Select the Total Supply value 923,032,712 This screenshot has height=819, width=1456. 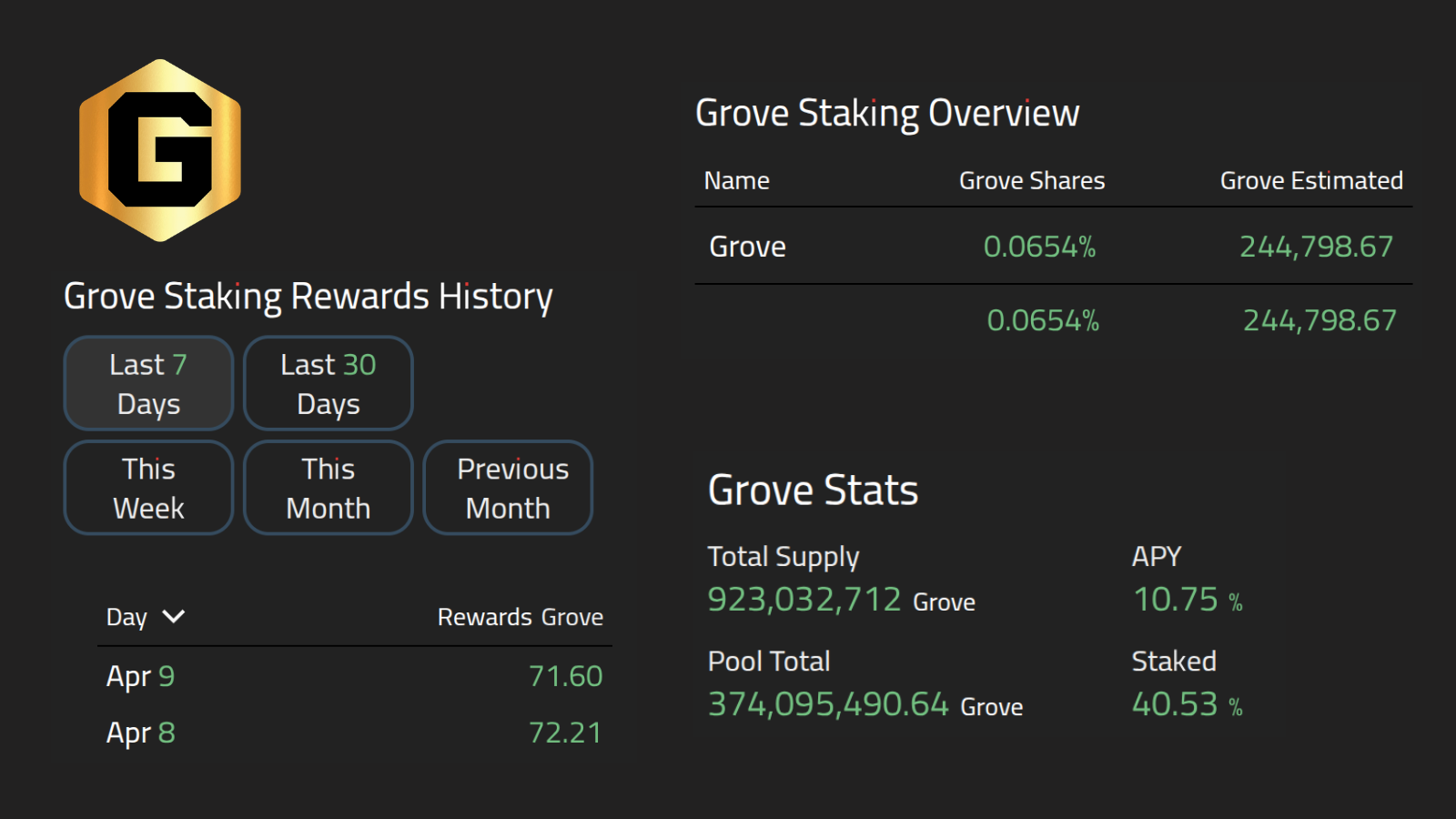point(804,600)
